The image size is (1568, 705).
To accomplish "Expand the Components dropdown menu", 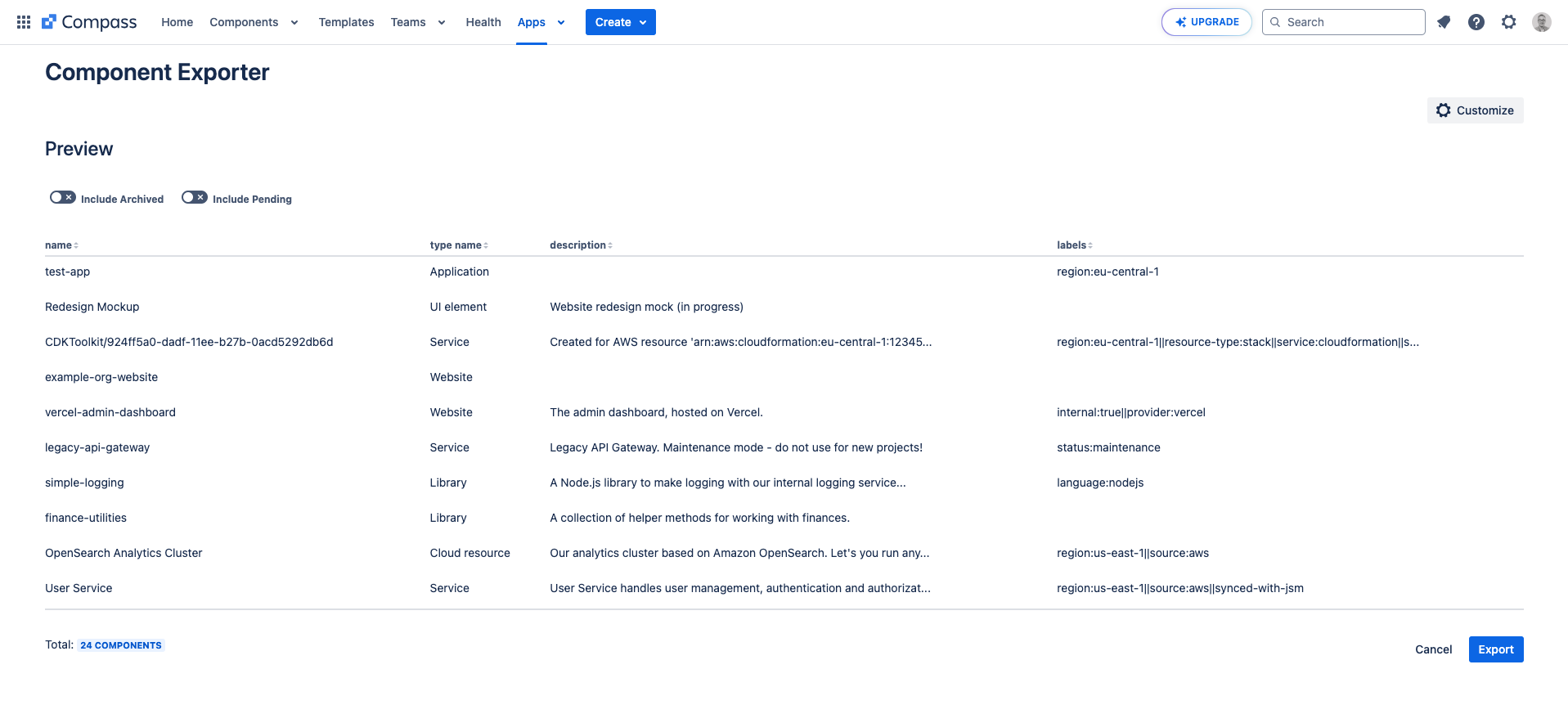I will (x=254, y=22).
